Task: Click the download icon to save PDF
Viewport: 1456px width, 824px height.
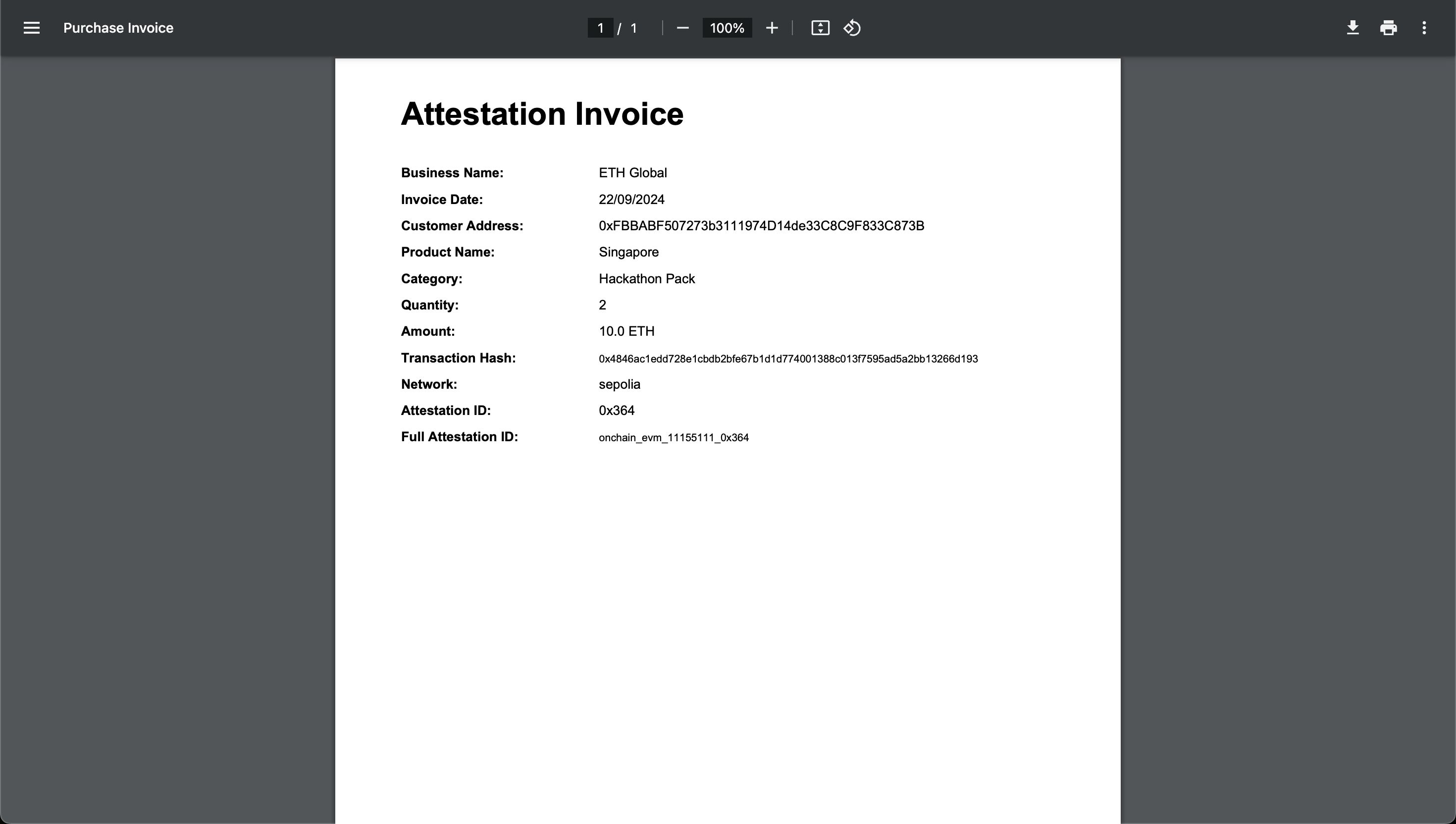Action: 1353,28
